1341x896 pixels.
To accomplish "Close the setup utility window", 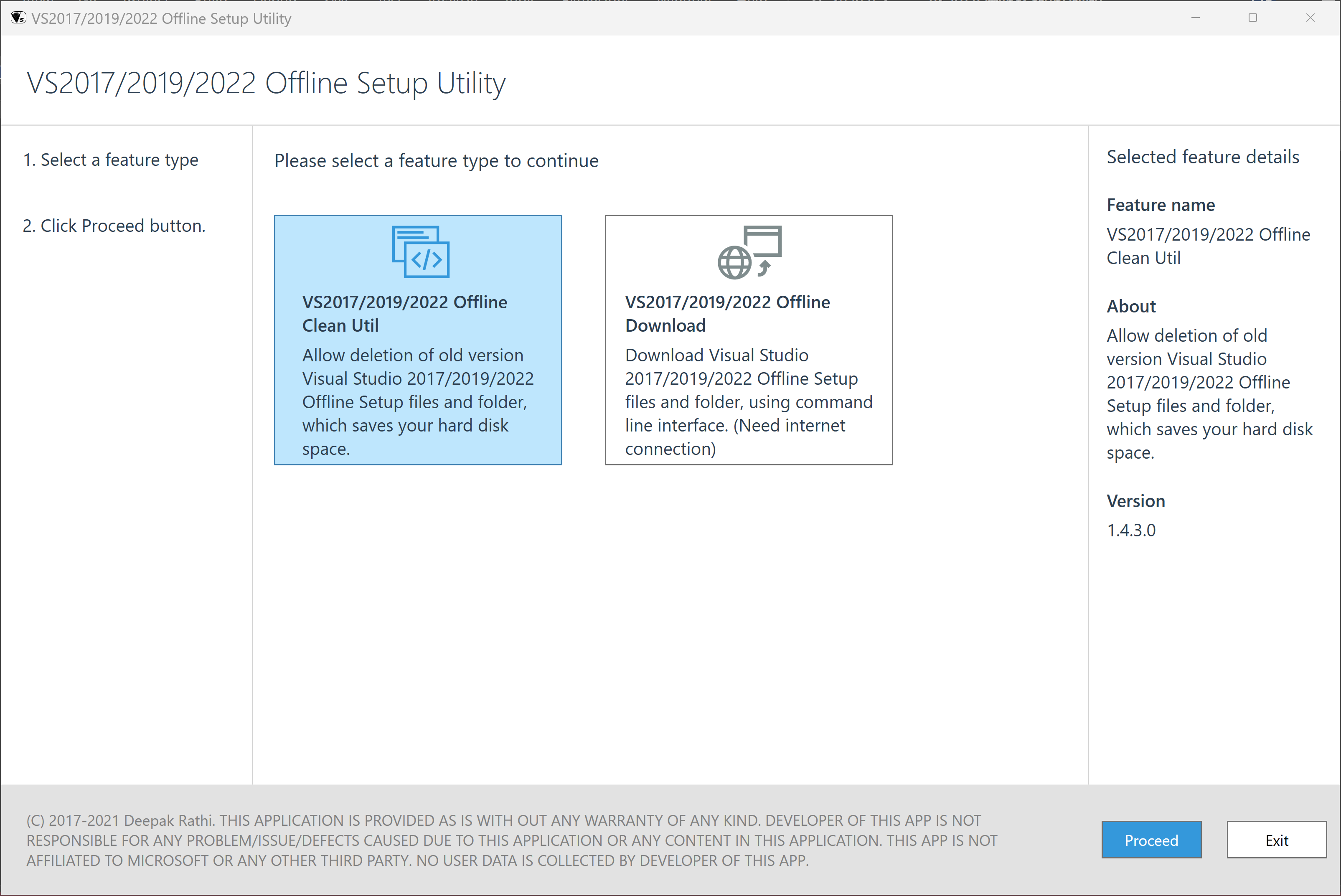I will (1310, 18).
